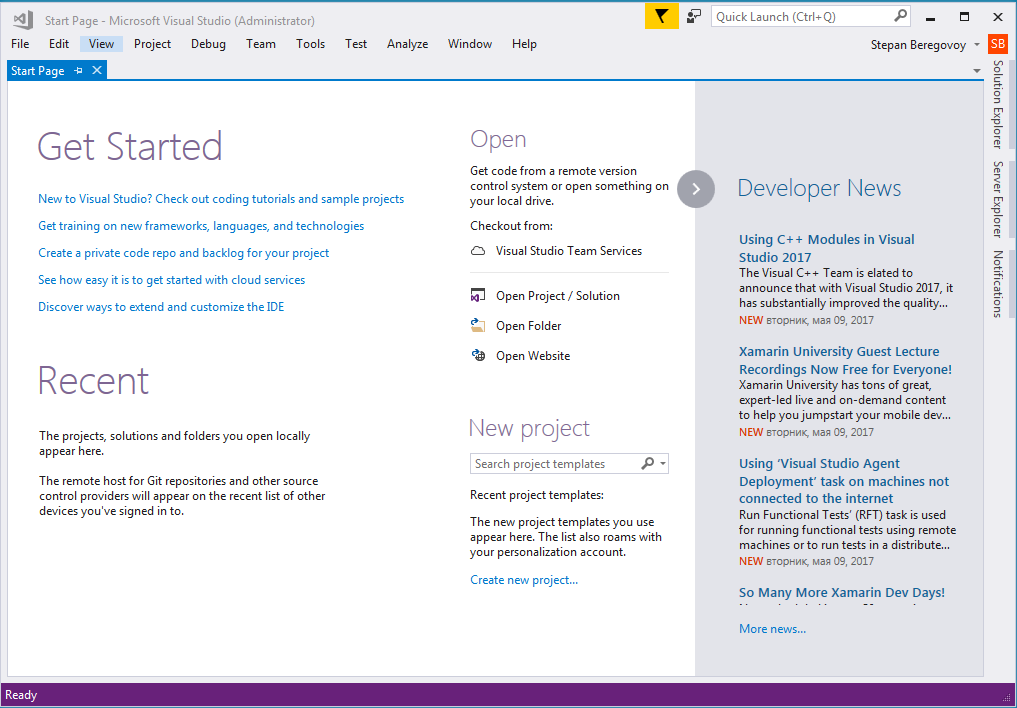Screen dimensions: 1017x708
Task: Close the Start Page tab
Action: 97,71
